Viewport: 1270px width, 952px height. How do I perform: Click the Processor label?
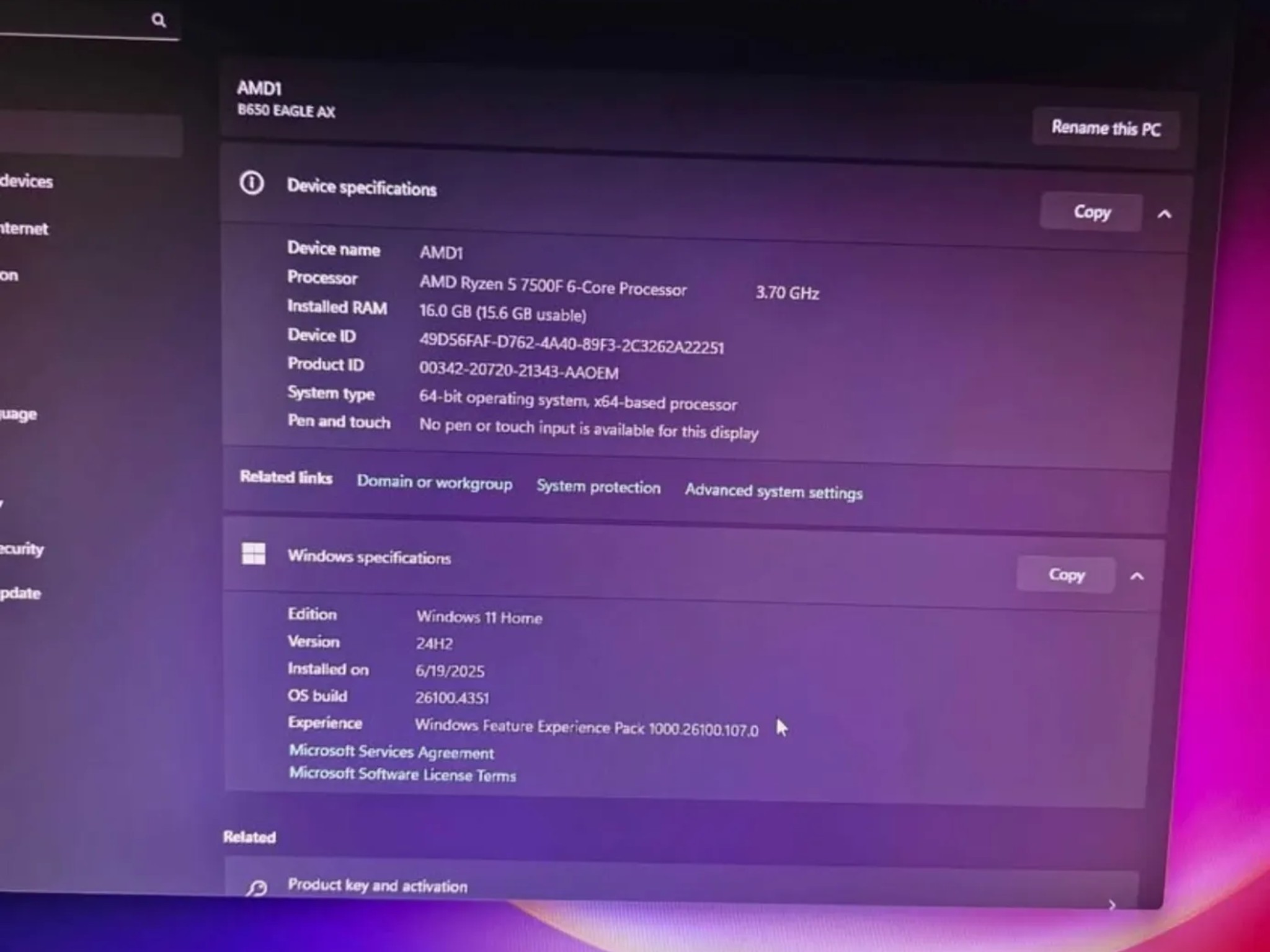pos(322,278)
